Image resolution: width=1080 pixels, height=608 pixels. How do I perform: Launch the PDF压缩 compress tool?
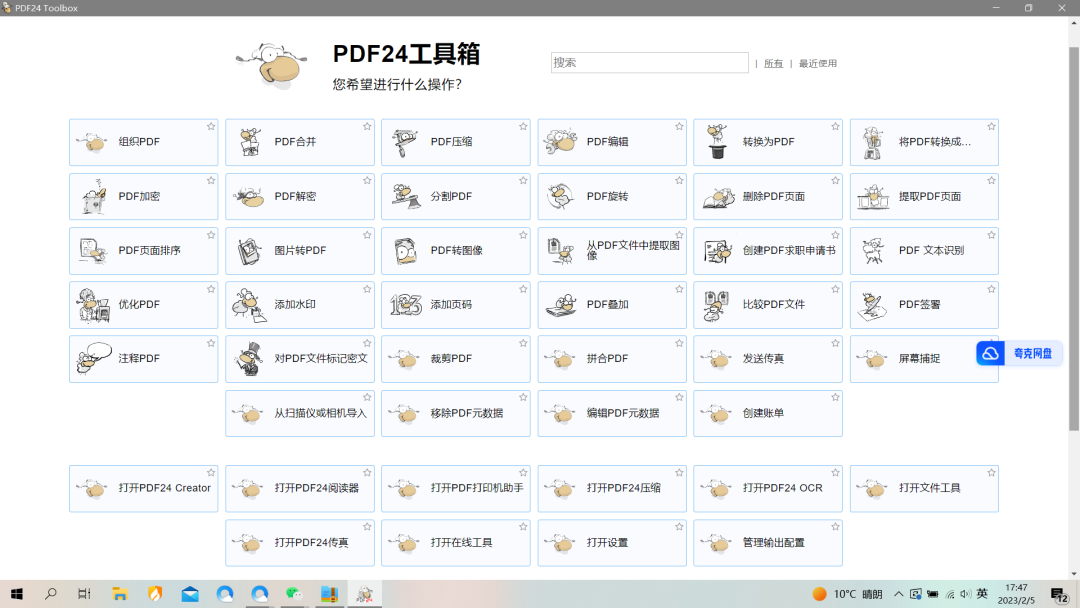point(456,142)
